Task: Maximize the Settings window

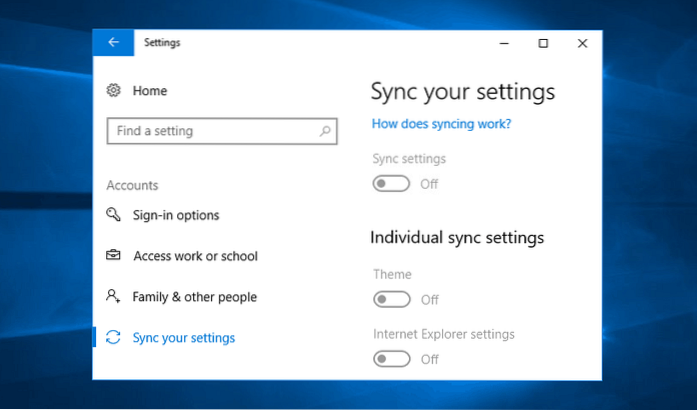Action: pos(543,43)
